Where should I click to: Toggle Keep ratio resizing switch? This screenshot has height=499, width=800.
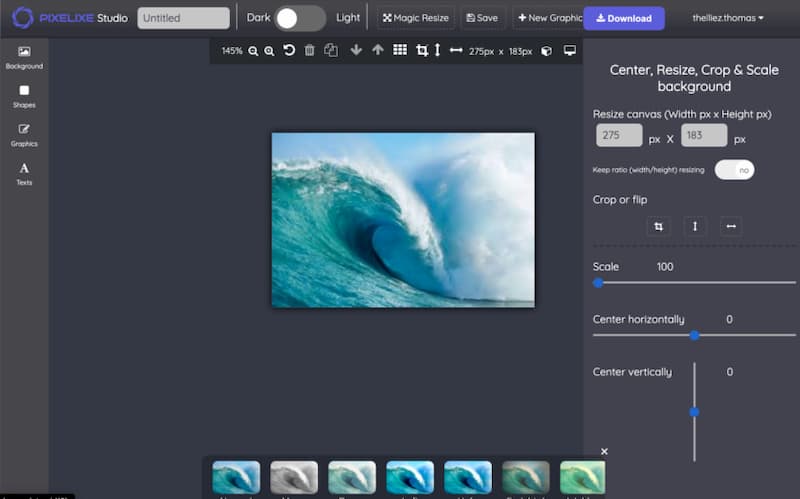[734, 170]
